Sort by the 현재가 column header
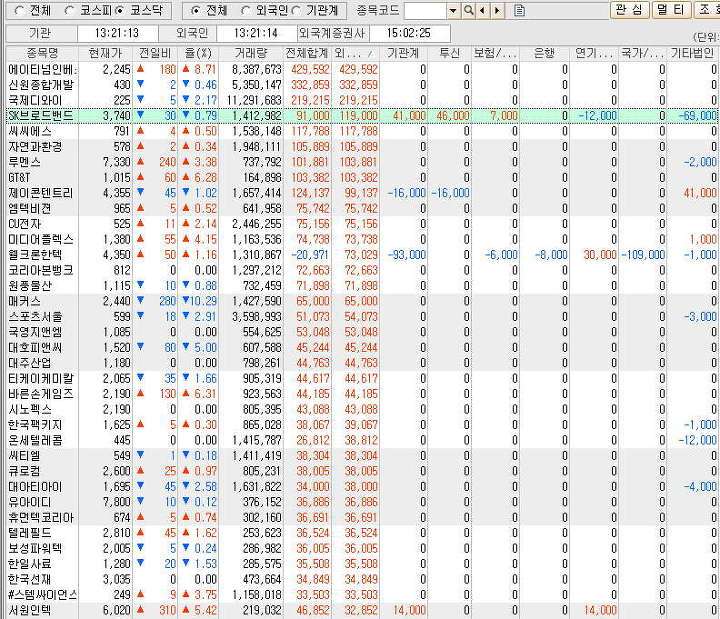 click(105, 53)
